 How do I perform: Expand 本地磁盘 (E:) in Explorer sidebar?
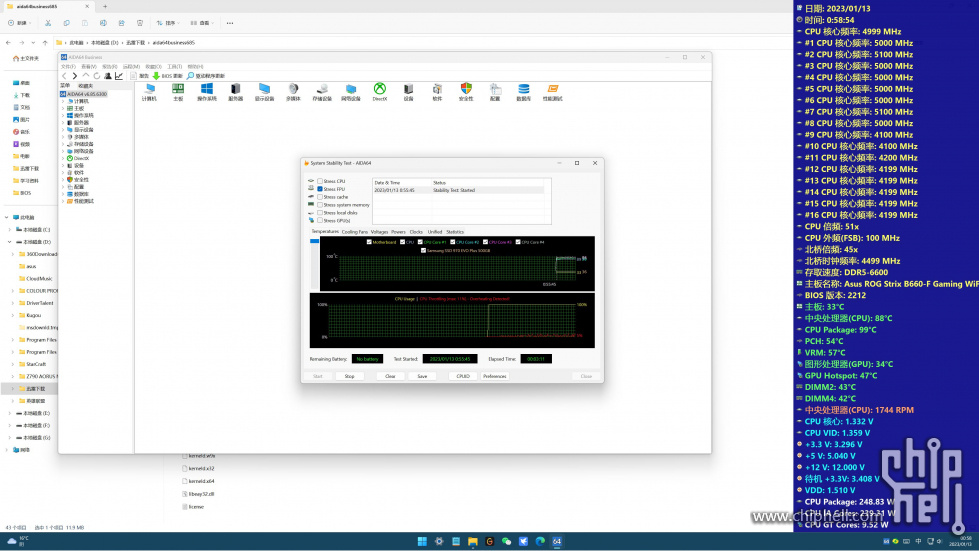coord(9,413)
